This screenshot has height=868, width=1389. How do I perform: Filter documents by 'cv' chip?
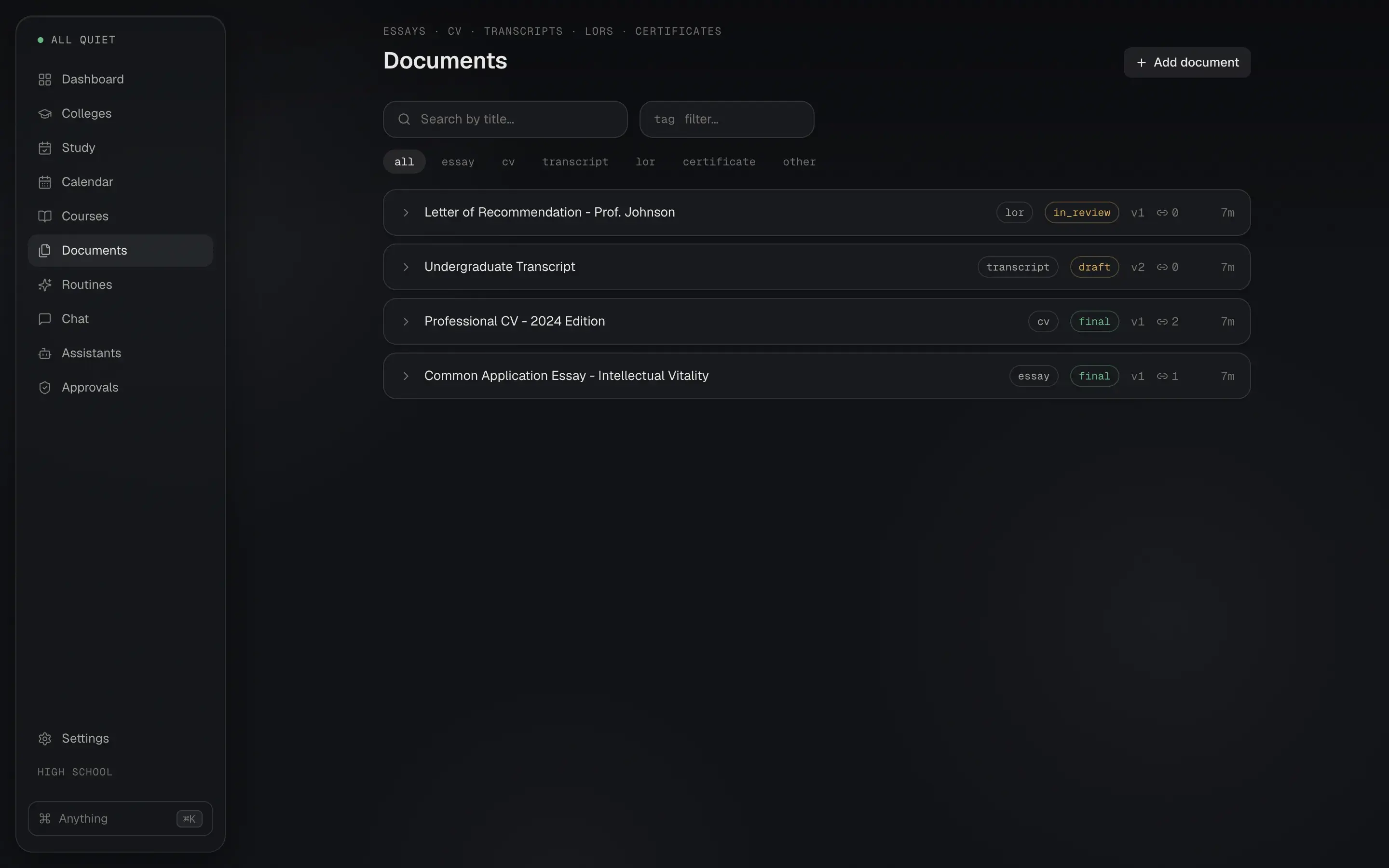[x=508, y=162]
